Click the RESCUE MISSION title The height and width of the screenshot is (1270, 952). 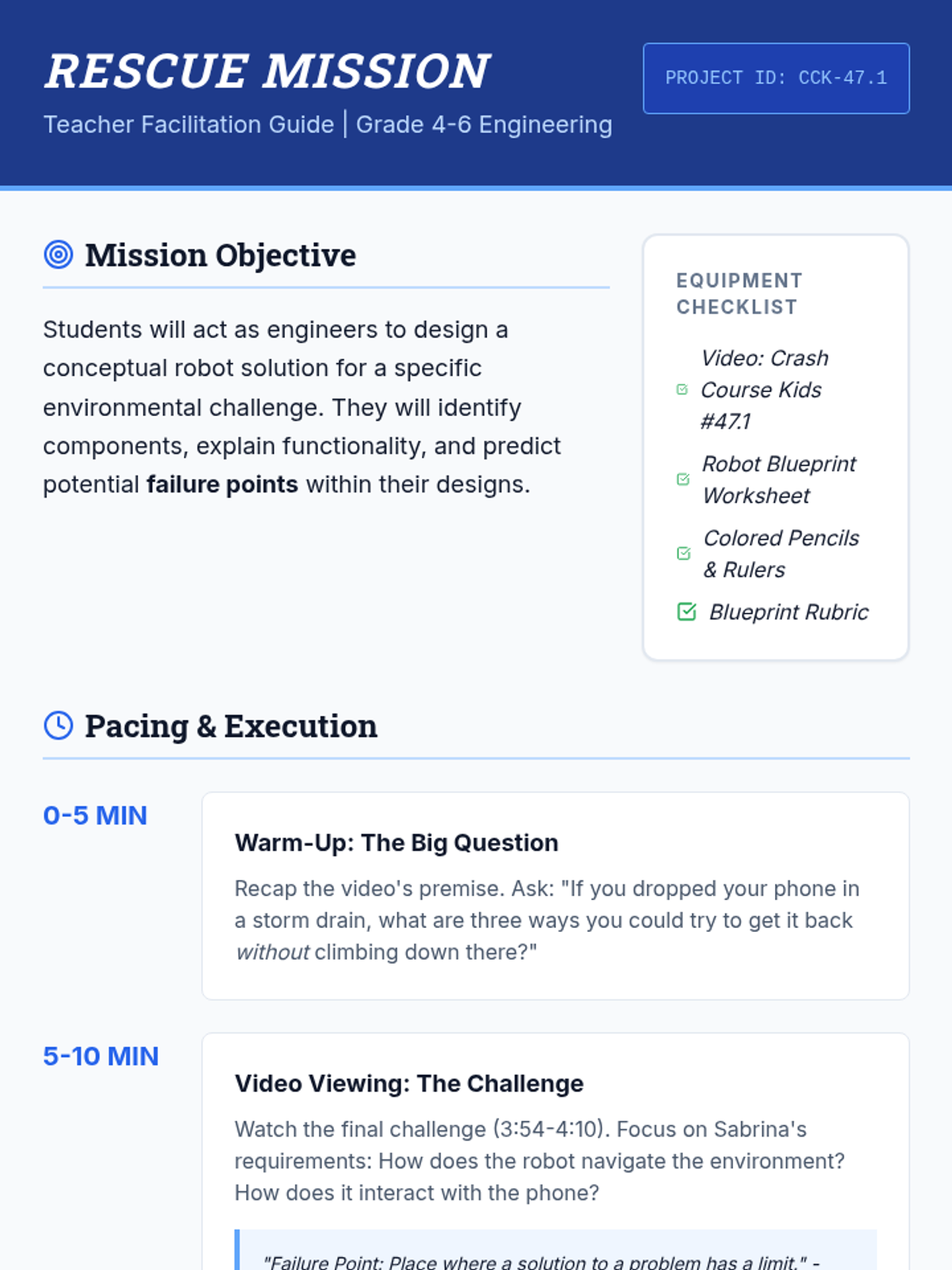(267, 71)
